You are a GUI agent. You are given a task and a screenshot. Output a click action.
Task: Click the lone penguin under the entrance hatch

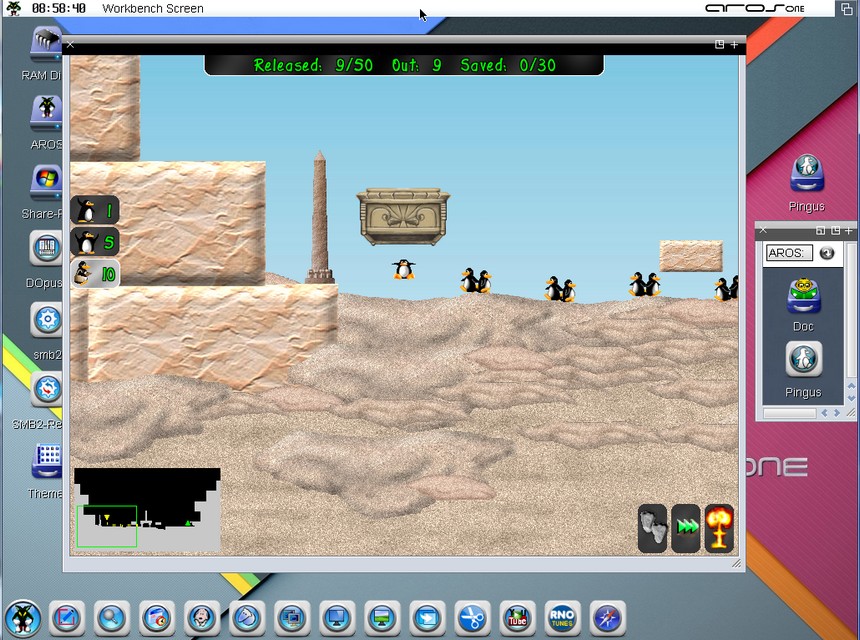403,268
